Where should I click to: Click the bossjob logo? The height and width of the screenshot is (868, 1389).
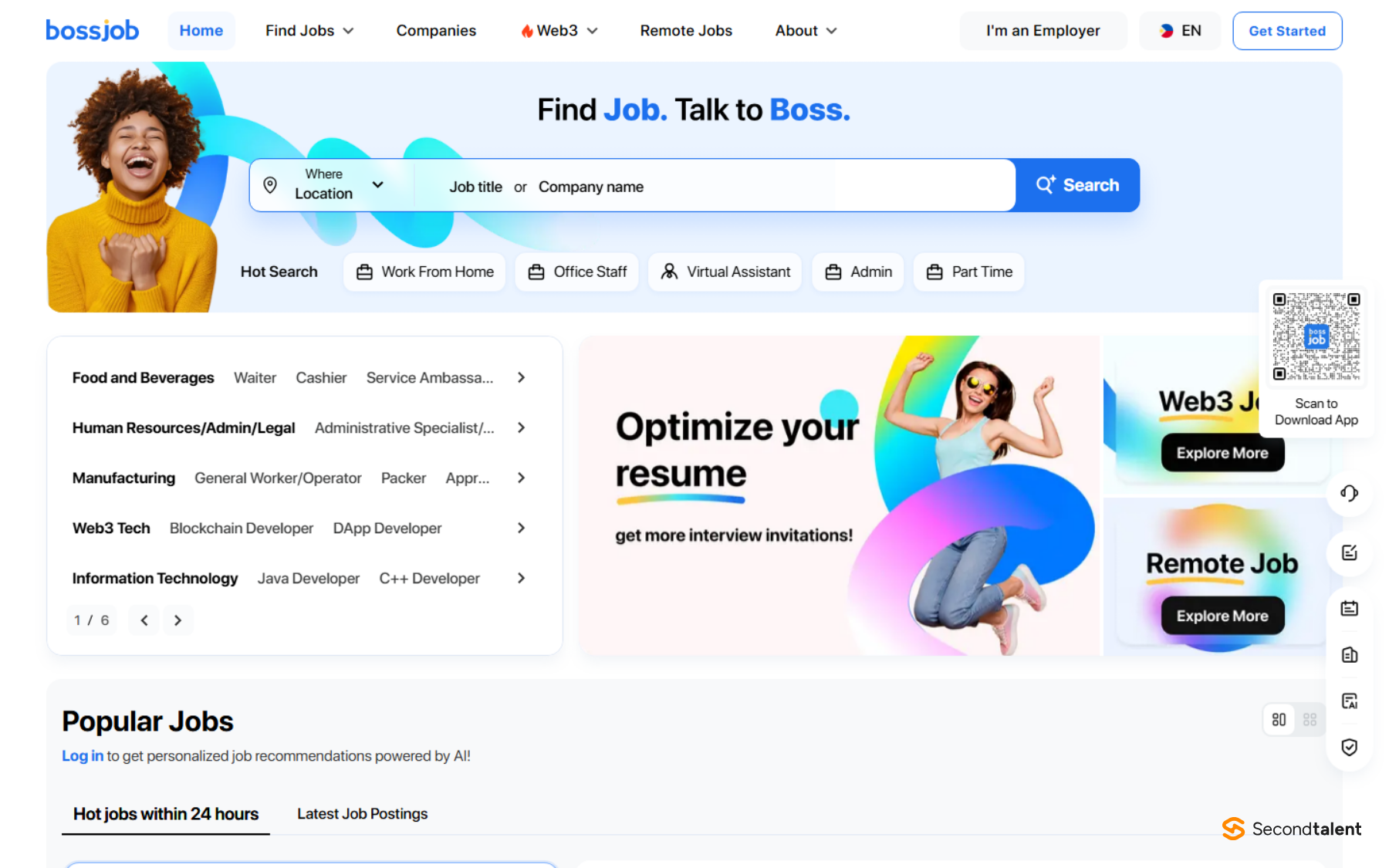pos(93,31)
